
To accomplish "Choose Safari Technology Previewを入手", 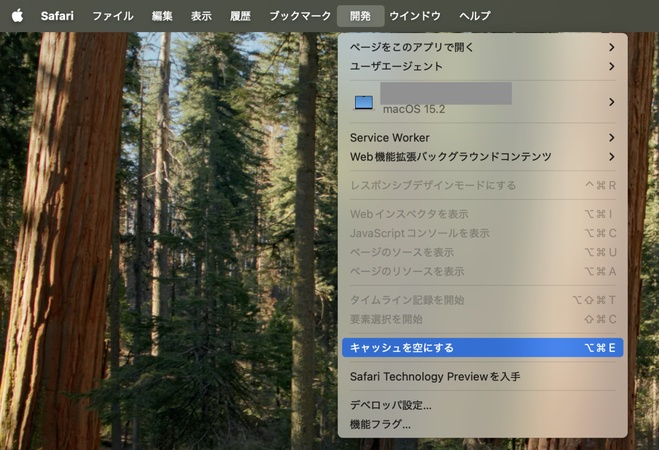I will click(482, 376).
